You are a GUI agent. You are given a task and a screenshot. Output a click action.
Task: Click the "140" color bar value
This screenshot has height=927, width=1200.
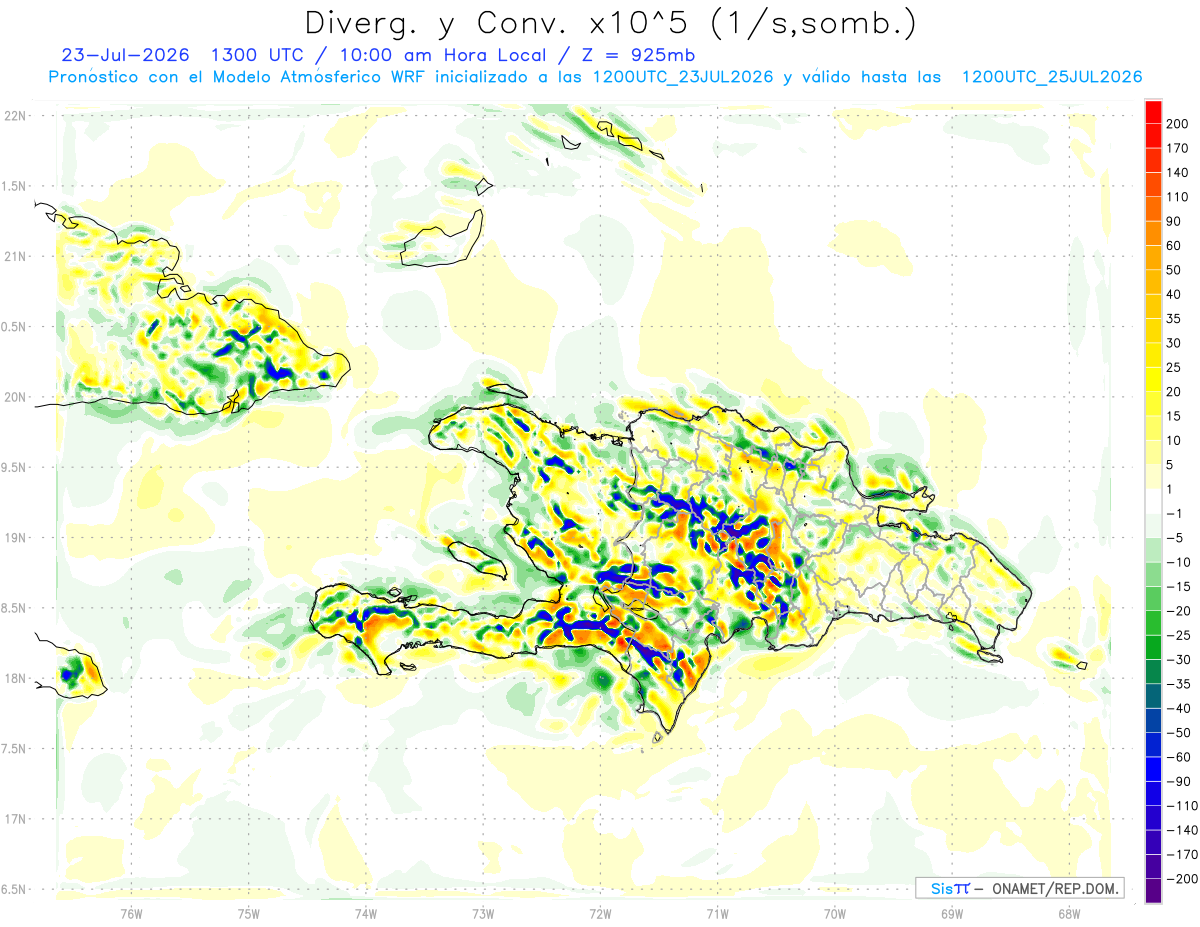(x=1178, y=172)
